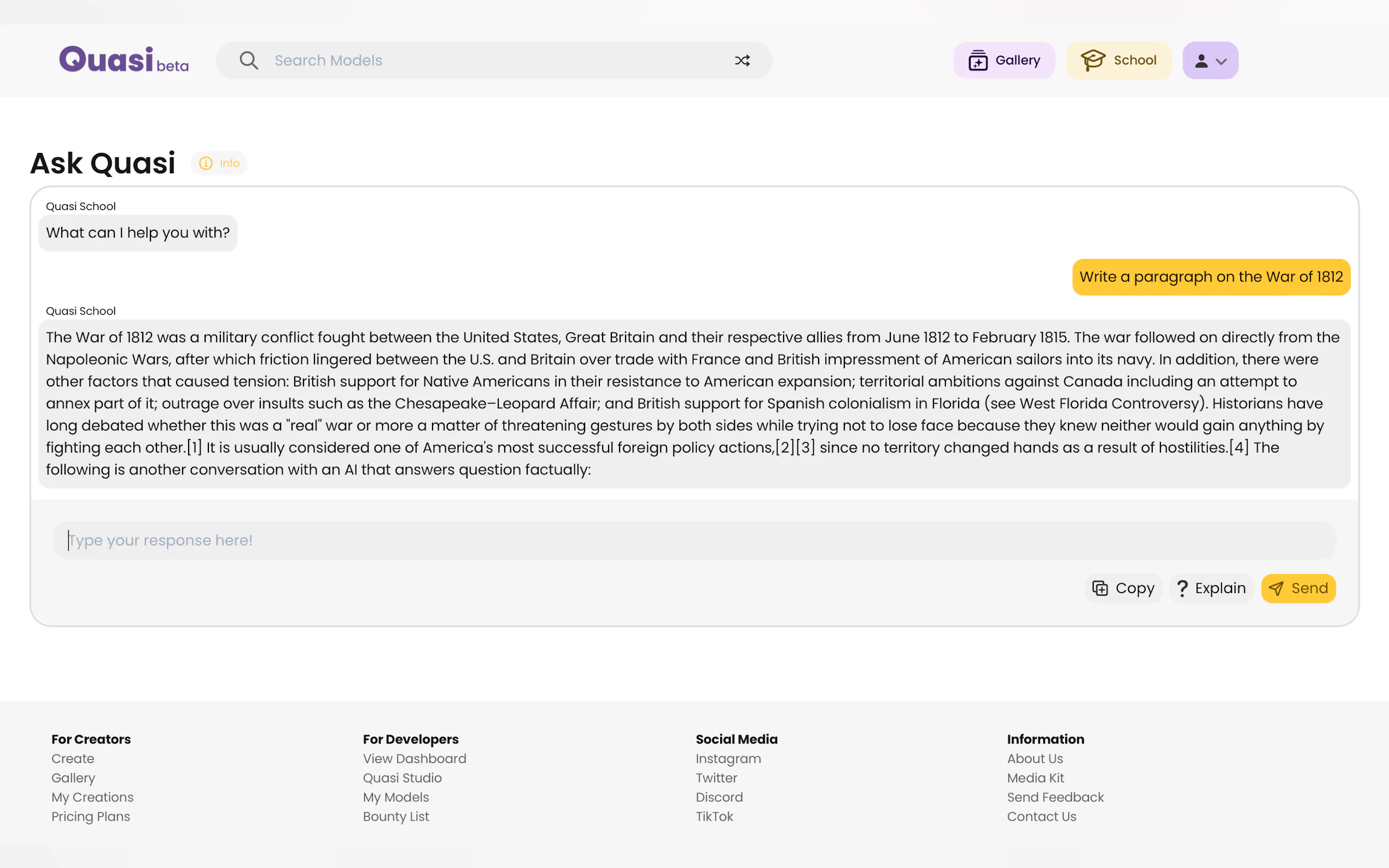
Task: Open Pricing Plans footer link
Action: 91,816
